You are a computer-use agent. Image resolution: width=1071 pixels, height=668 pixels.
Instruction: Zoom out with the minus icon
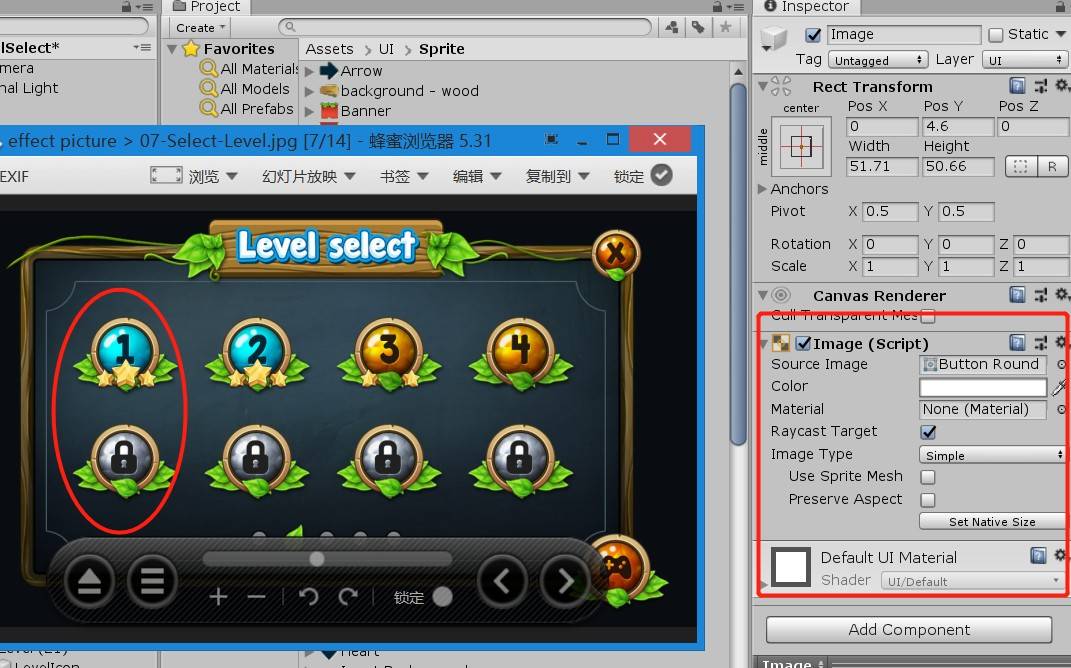pyautogui.click(x=257, y=597)
